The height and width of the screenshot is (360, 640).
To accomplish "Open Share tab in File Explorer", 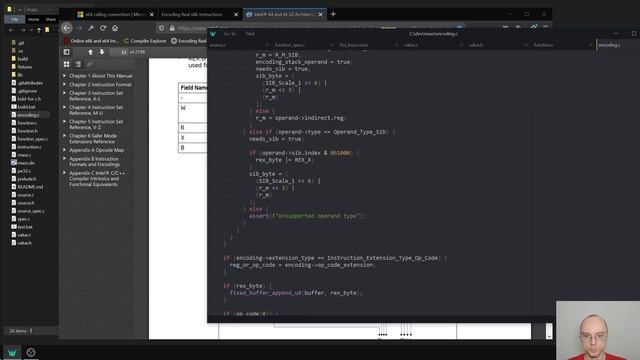I will tap(51, 19).
